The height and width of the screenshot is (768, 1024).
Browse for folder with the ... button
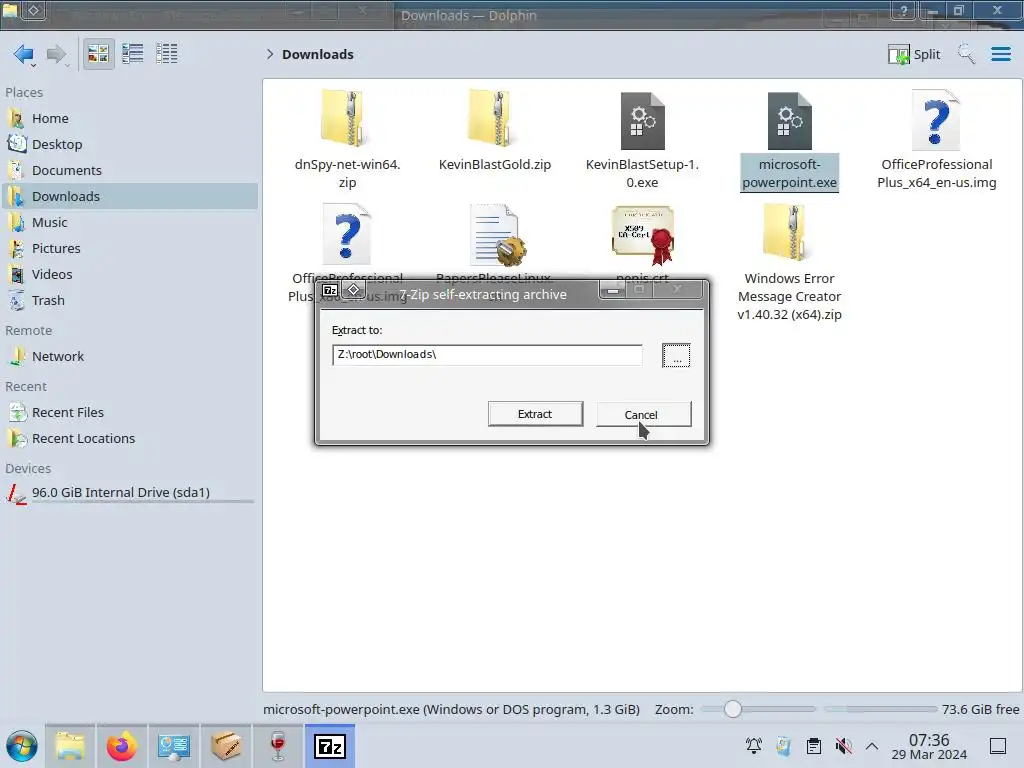click(x=676, y=355)
